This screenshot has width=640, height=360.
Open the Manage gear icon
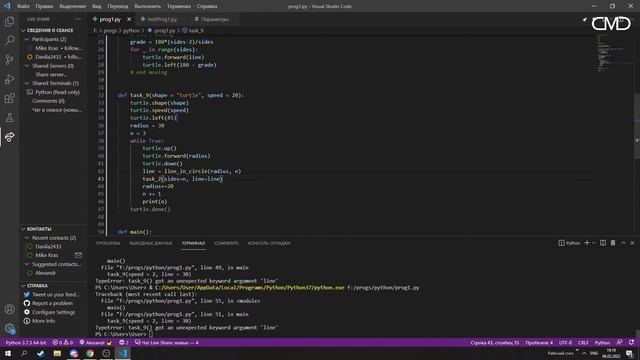[9, 328]
